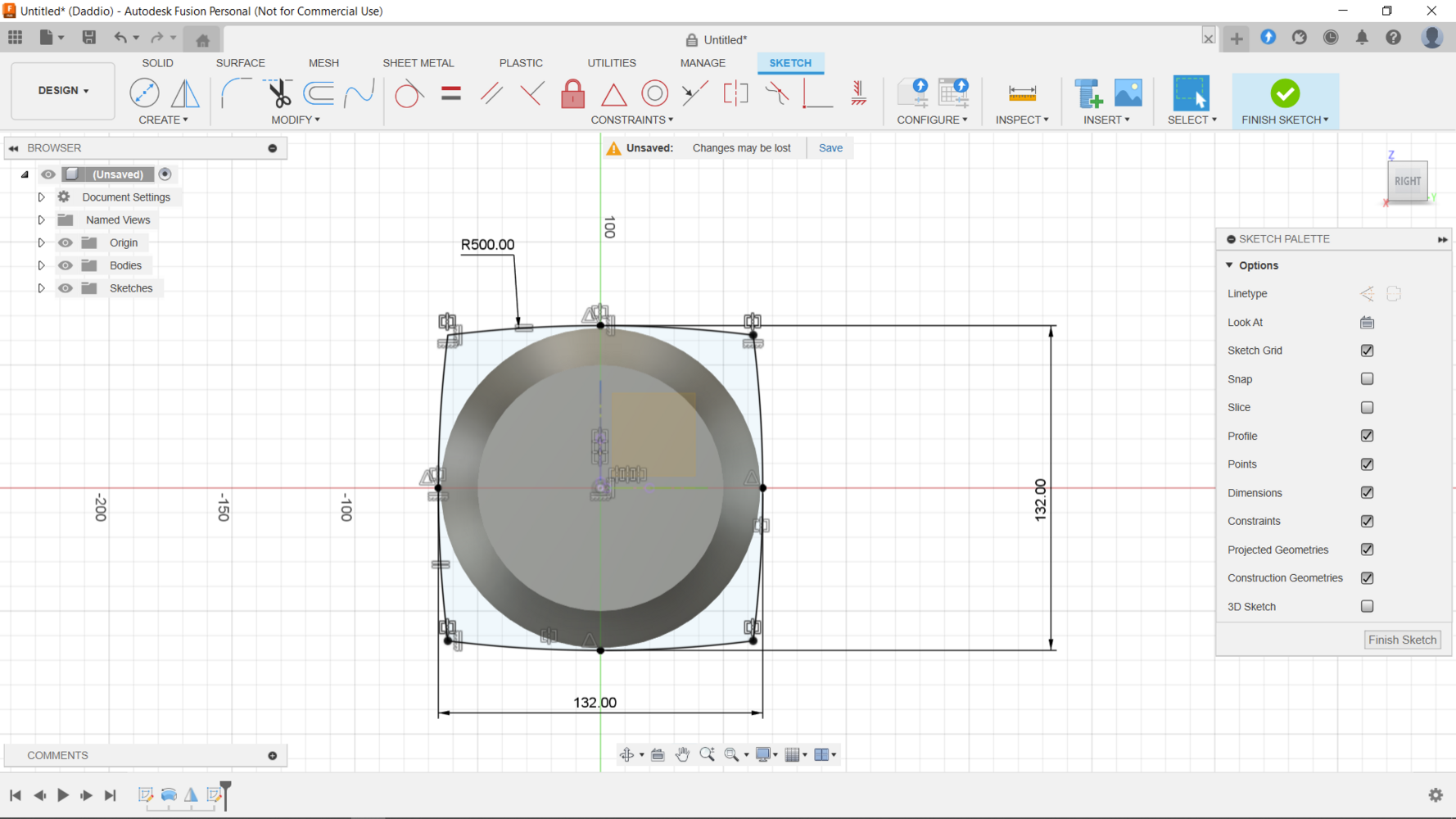This screenshot has width=1456, height=819.
Task: Enable the Snap checkbox
Action: click(x=1367, y=378)
